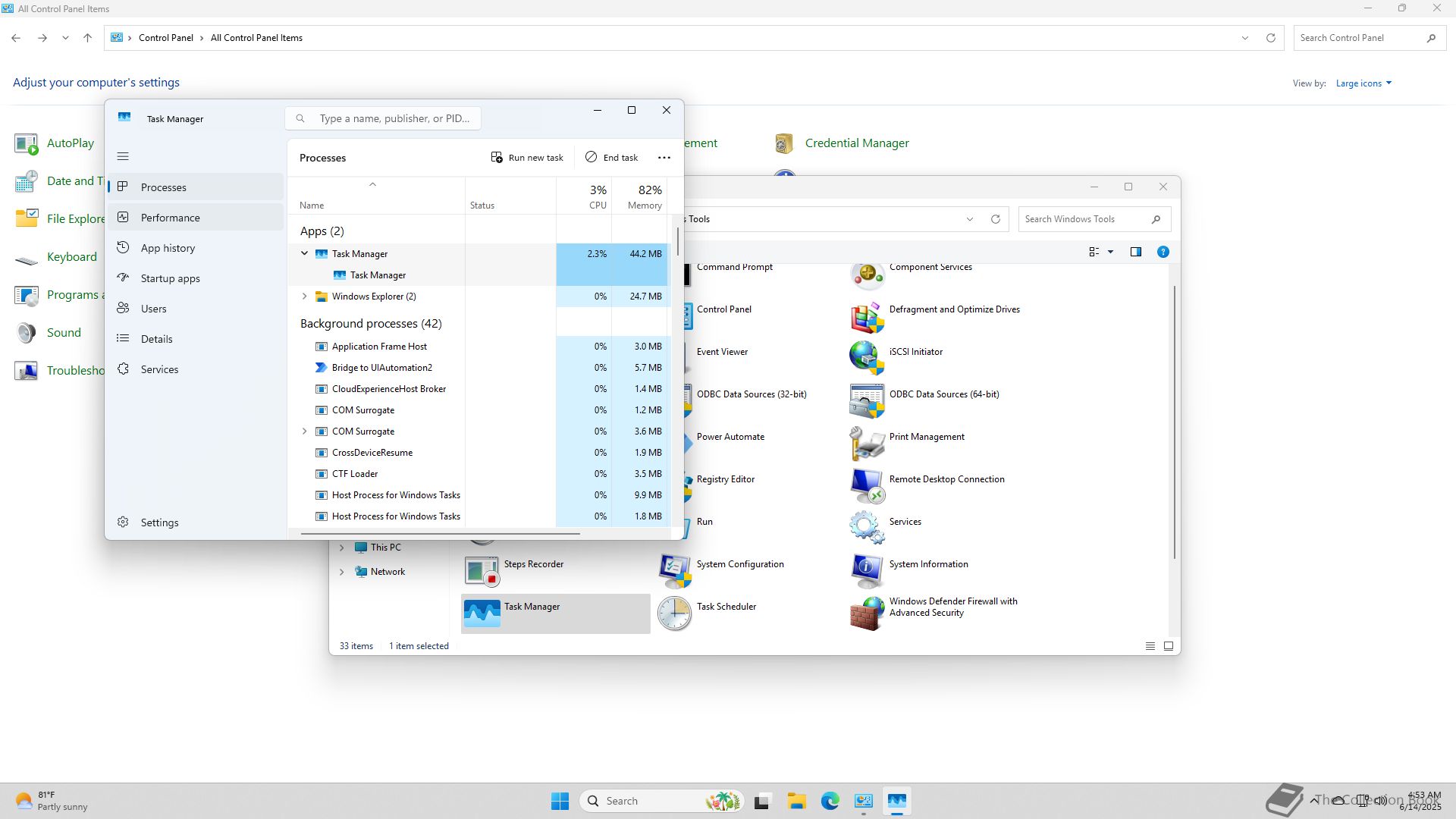Select Details in Task Manager navigation
Screen dimensions: 1456x819
coord(156,339)
